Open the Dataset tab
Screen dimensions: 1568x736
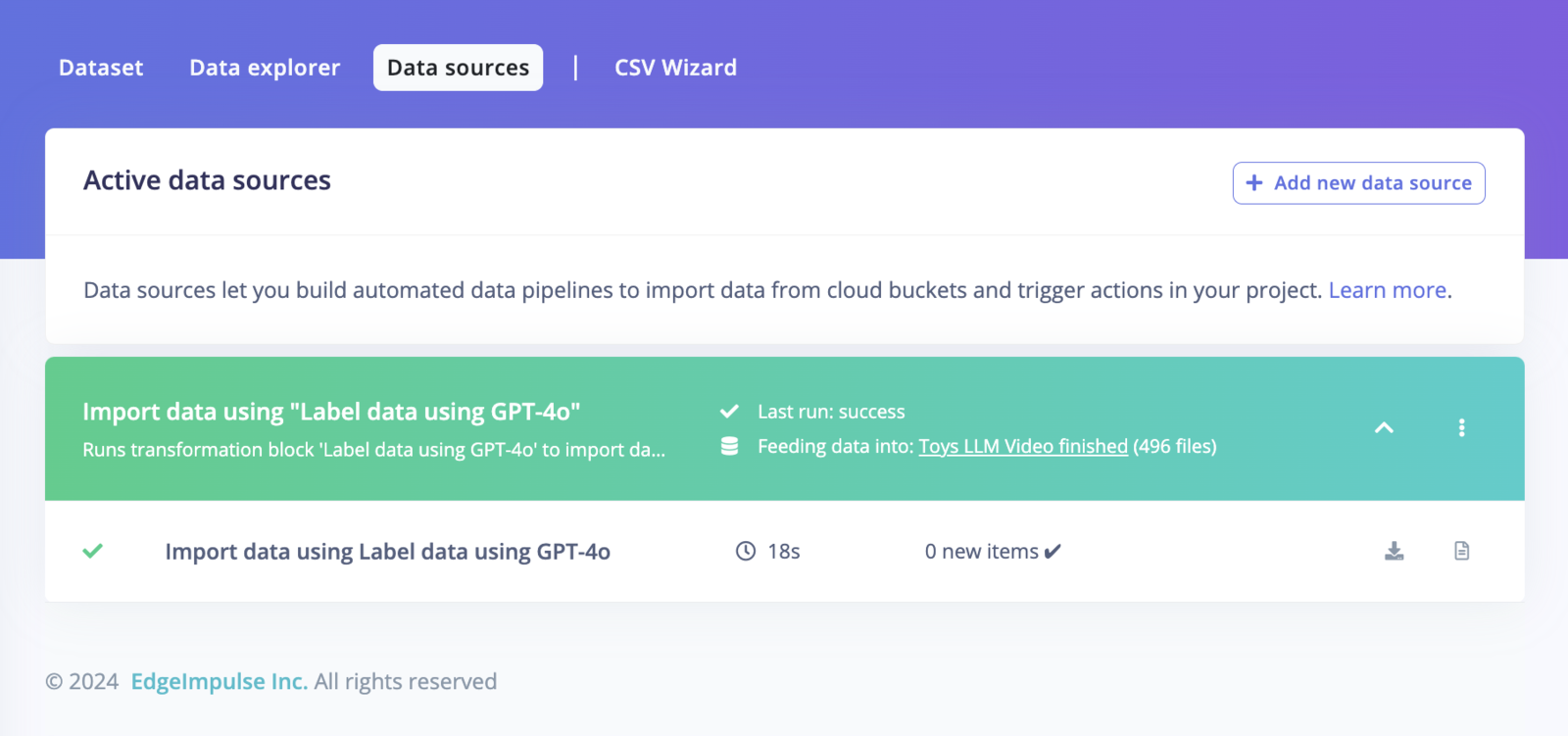(x=101, y=68)
